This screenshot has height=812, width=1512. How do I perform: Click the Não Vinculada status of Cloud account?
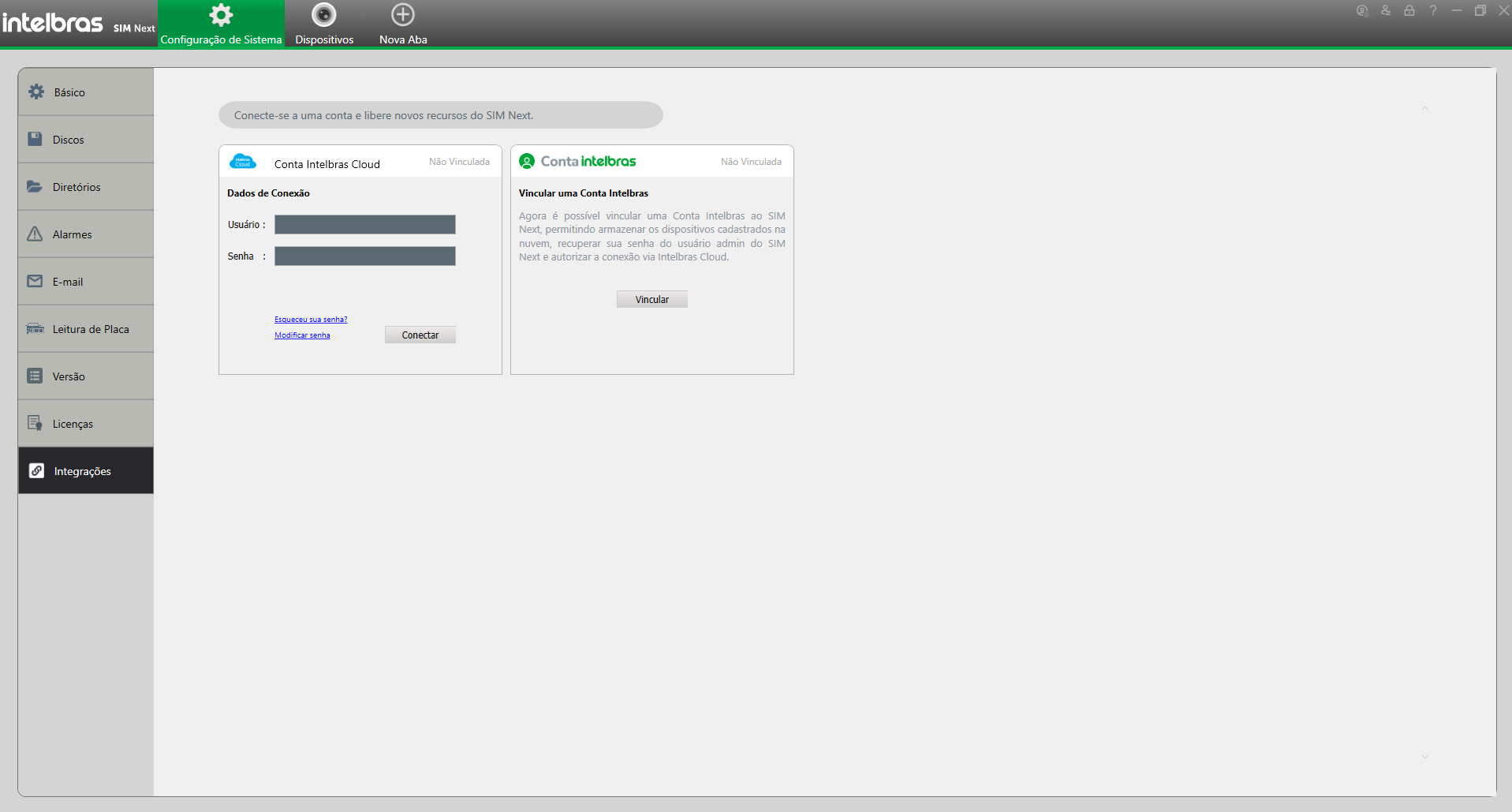[x=459, y=162]
